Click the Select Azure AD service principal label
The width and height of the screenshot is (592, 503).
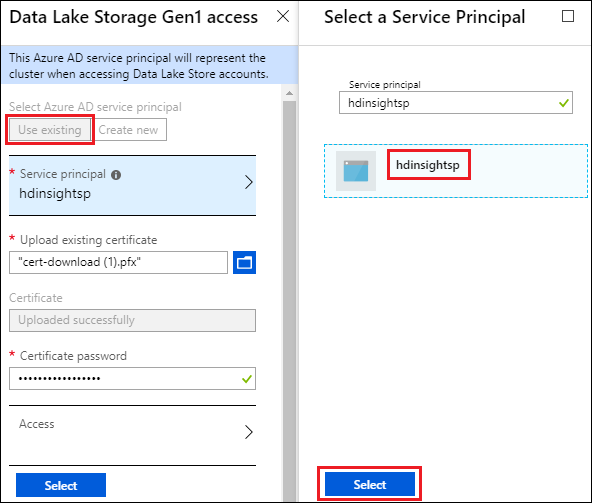click(95, 107)
